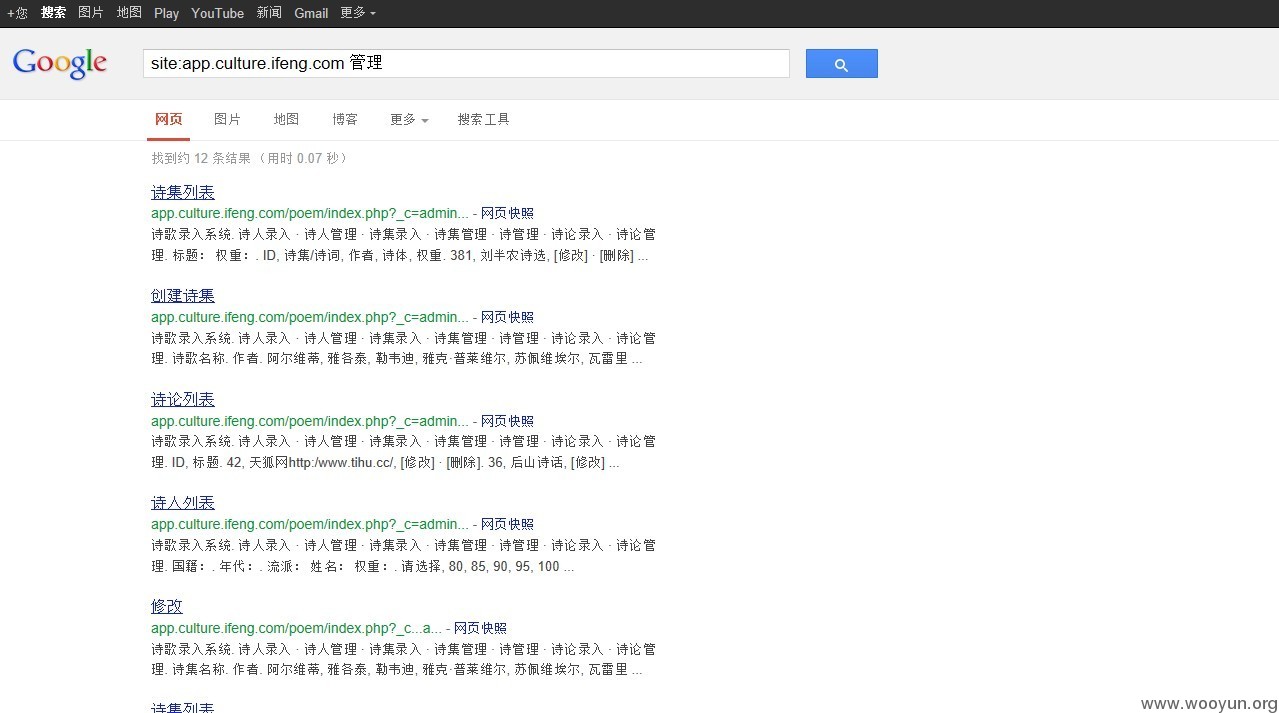Open 地图 in the top black bar
The height and width of the screenshot is (713, 1279).
click(x=129, y=13)
